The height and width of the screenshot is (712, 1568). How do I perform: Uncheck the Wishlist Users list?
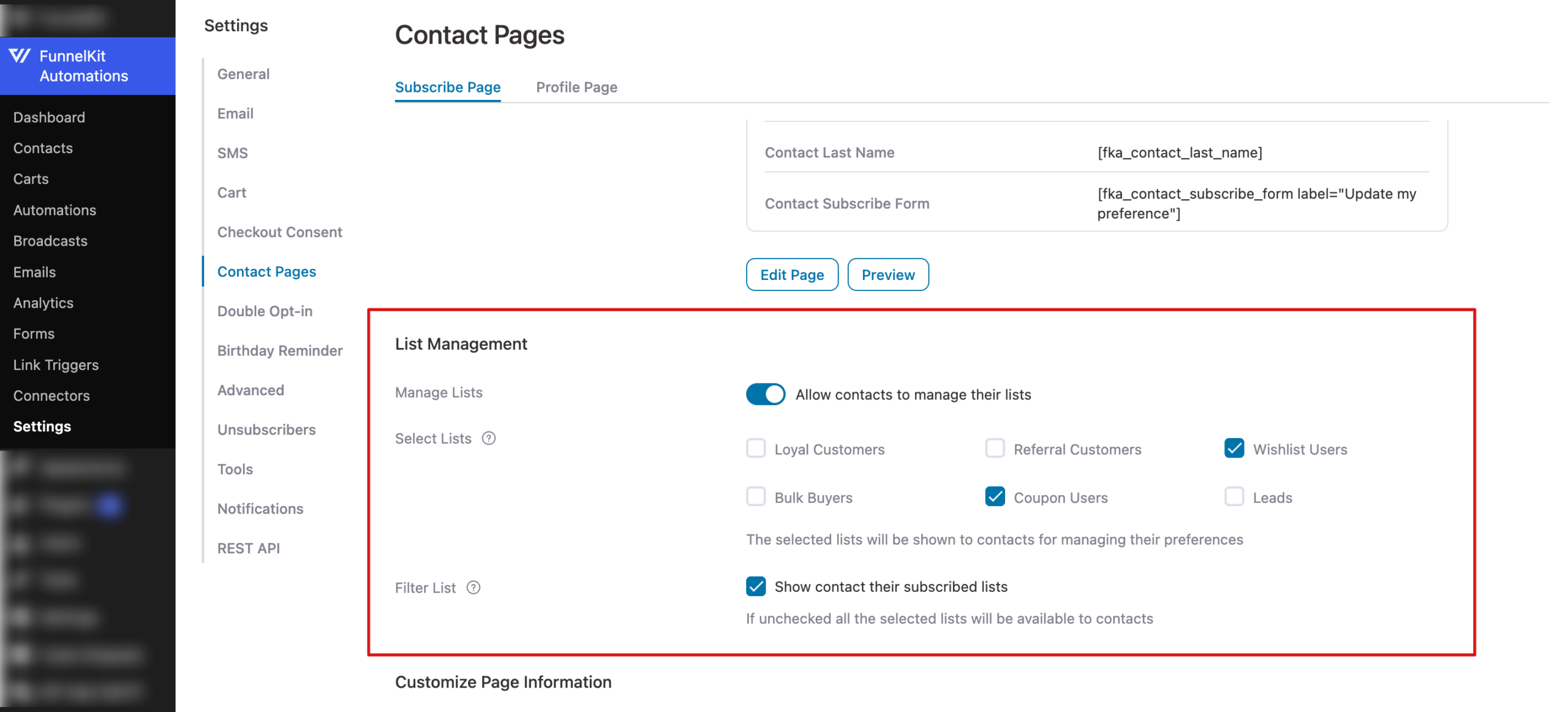(1234, 449)
